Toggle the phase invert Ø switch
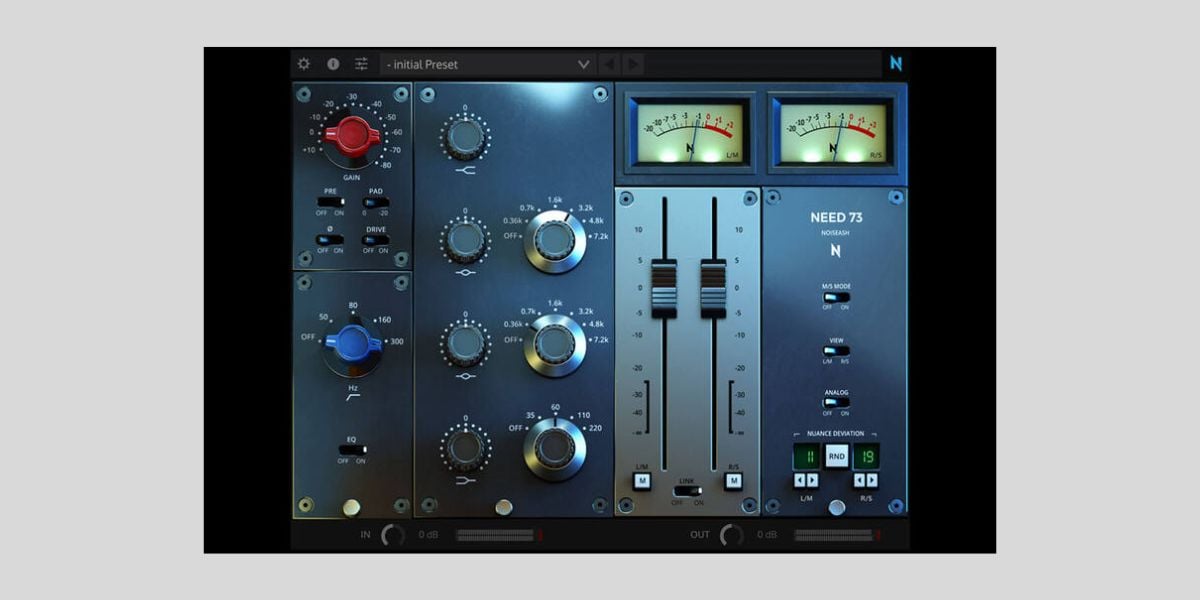 point(330,240)
